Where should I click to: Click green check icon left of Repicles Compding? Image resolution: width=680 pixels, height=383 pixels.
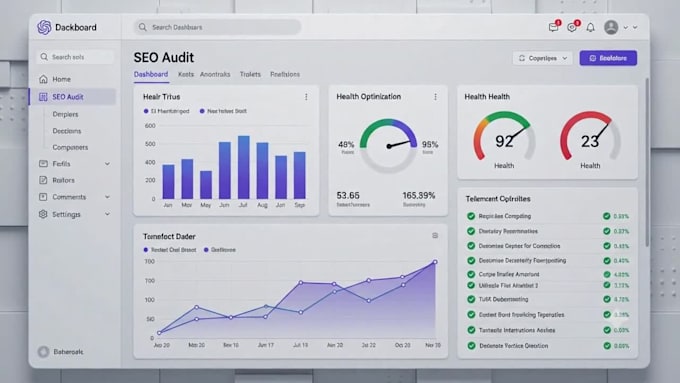(x=471, y=216)
